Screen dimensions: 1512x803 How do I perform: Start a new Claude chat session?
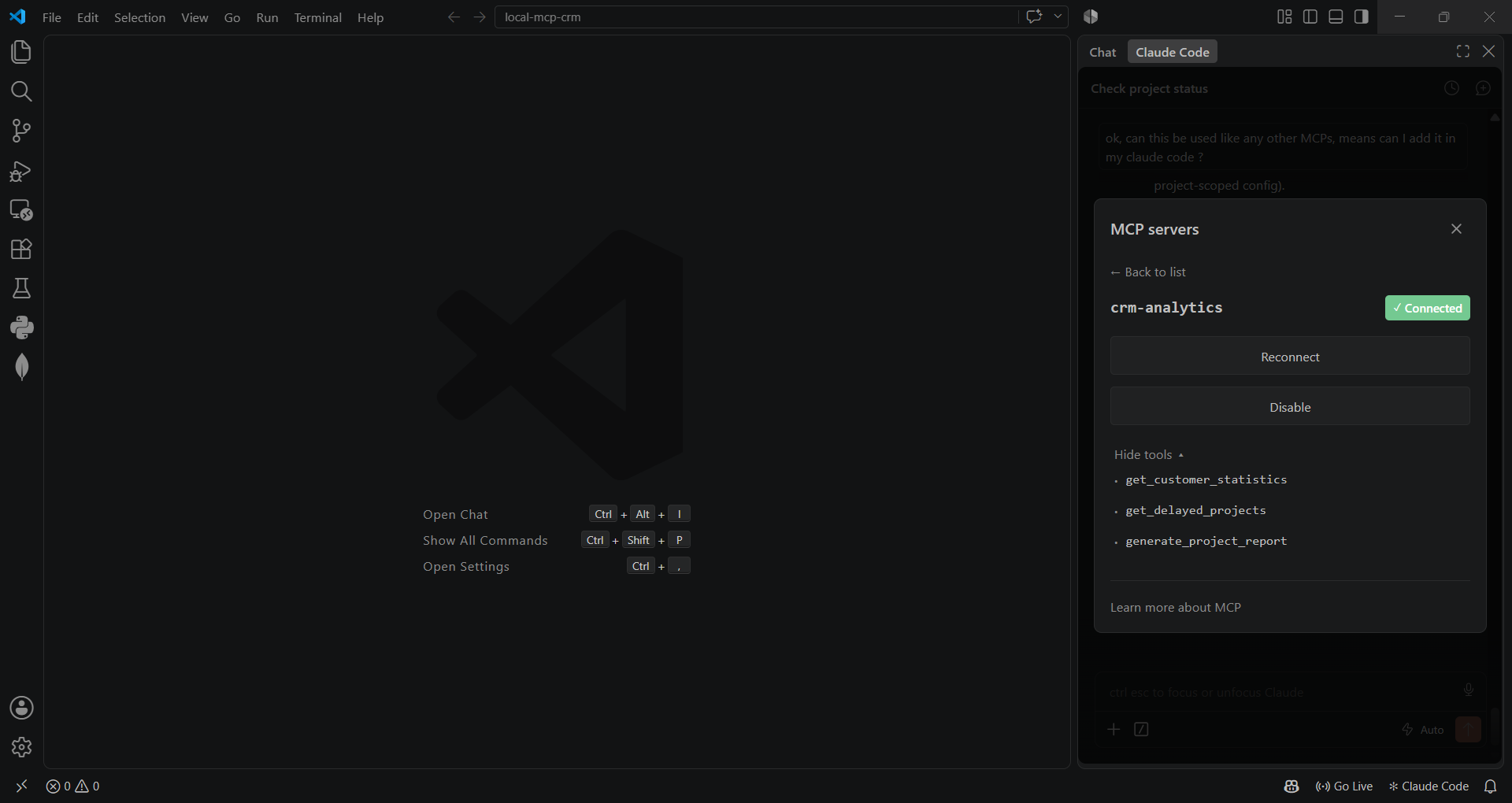click(1483, 88)
